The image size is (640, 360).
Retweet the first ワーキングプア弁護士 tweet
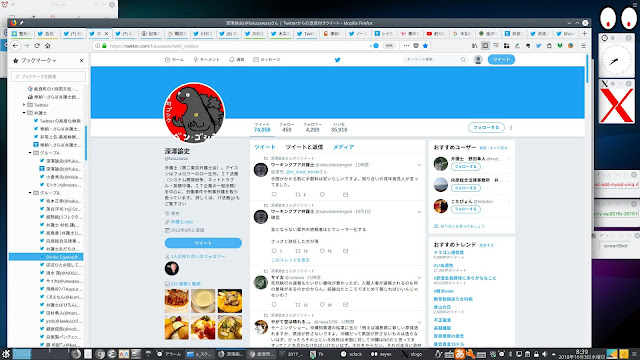pyautogui.click(x=298, y=195)
